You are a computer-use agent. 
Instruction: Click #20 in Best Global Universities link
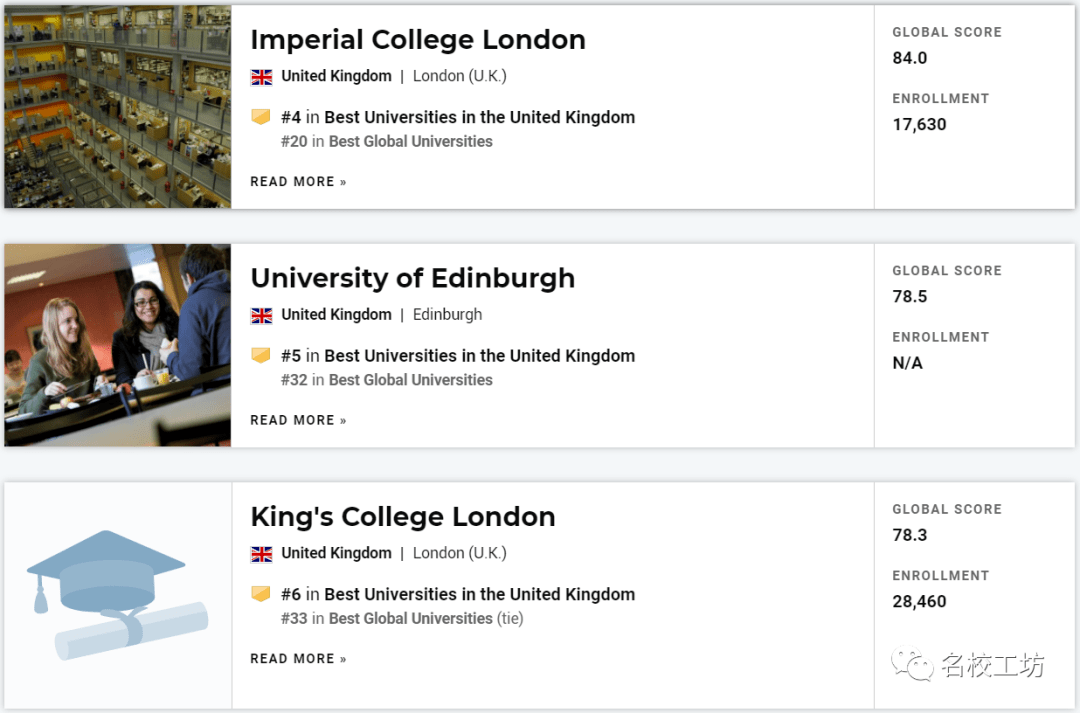pyautogui.click(x=387, y=141)
